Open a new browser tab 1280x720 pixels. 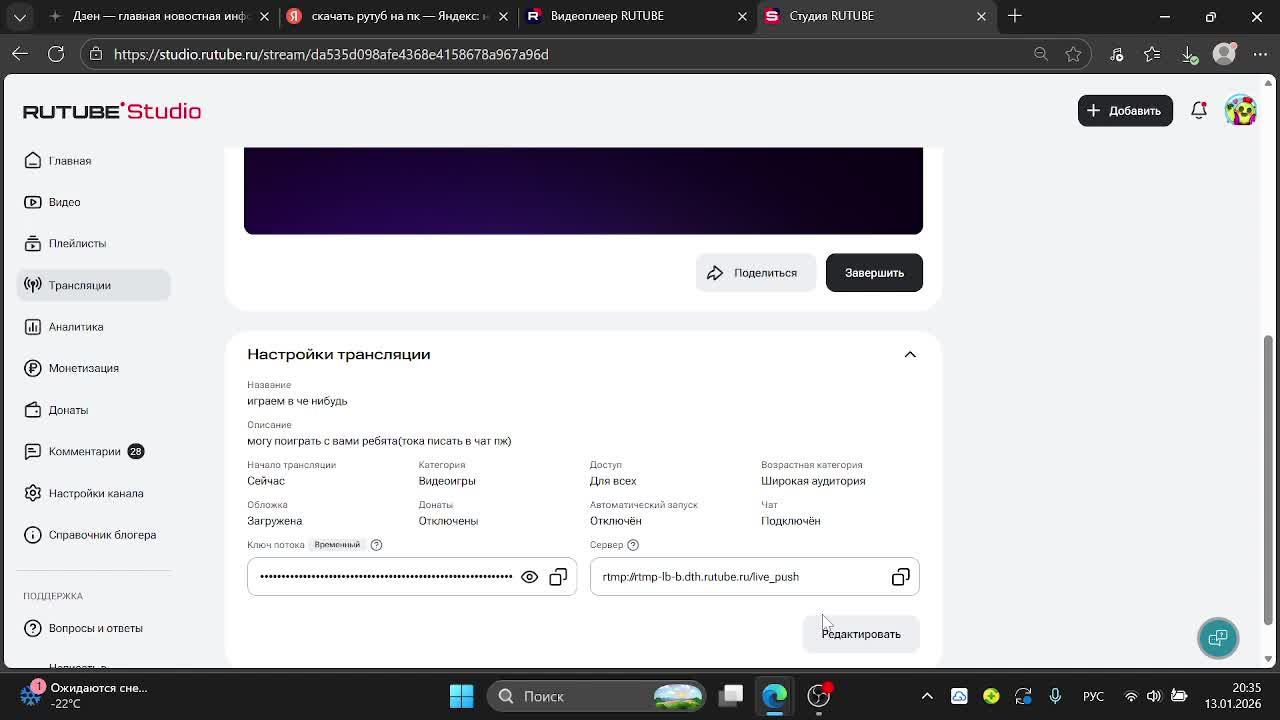[x=1015, y=16]
